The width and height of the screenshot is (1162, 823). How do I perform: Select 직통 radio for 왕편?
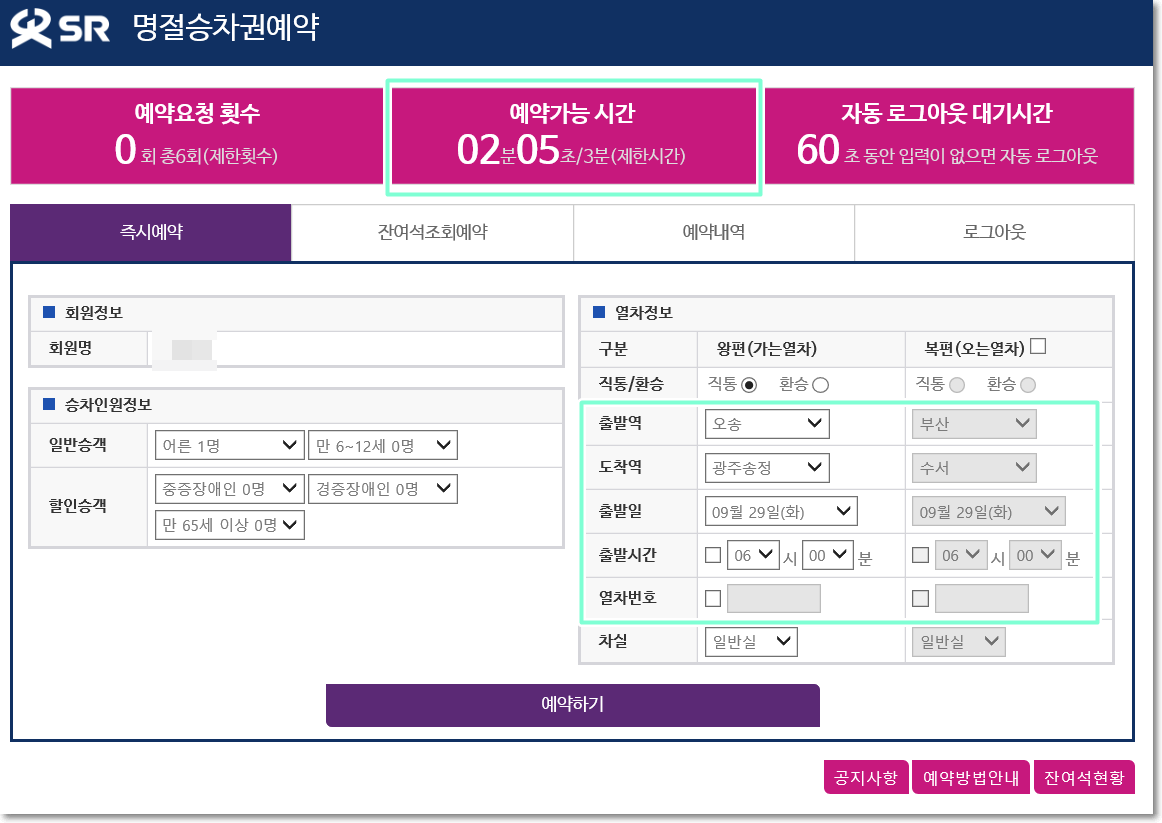pyautogui.click(x=749, y=384)
